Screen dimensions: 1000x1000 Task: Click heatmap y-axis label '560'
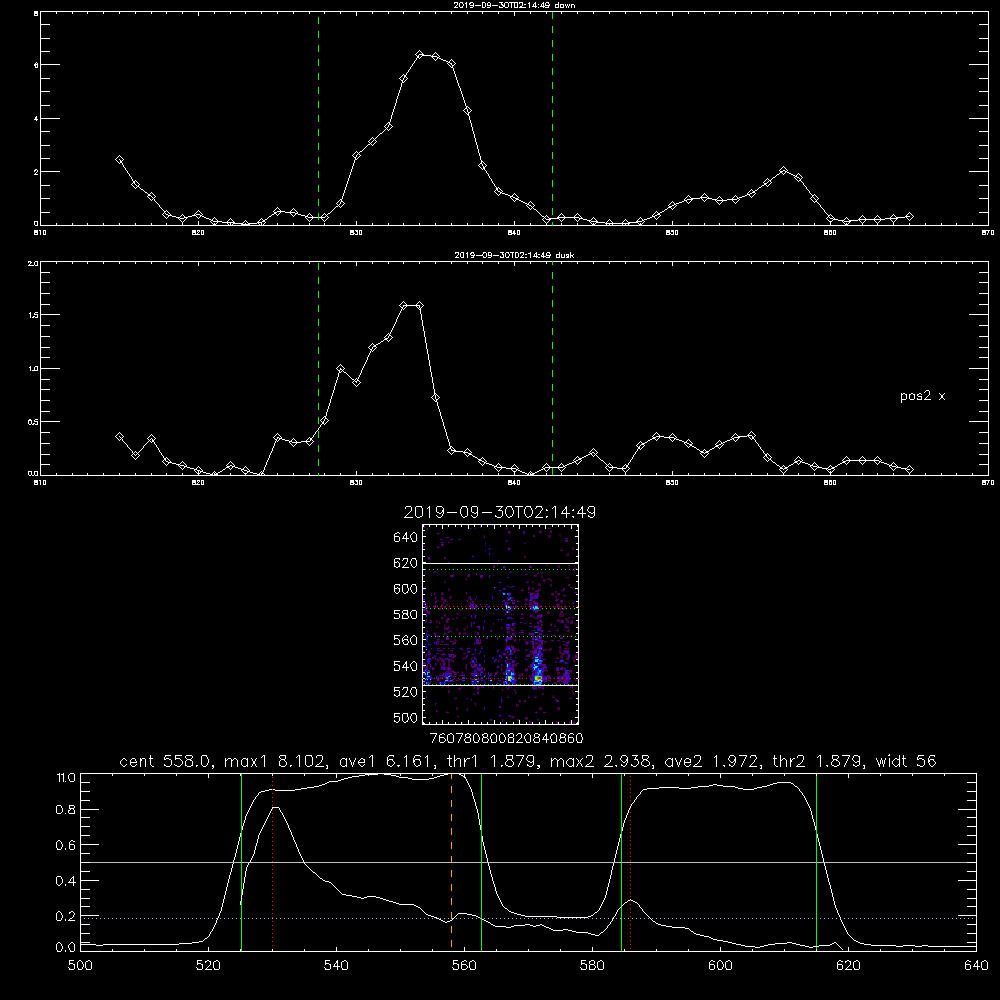click(406, 640)
